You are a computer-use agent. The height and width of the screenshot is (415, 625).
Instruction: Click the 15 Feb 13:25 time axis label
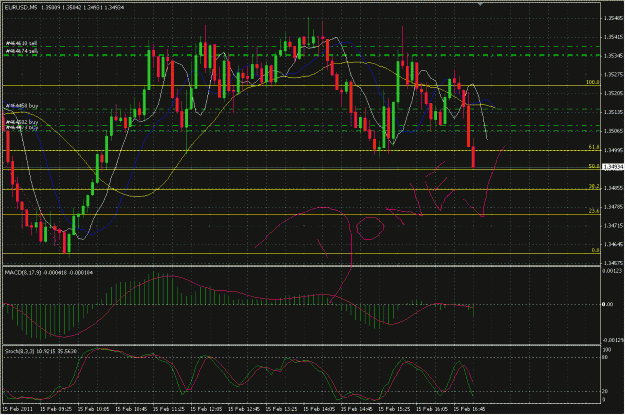click(281, 409)
